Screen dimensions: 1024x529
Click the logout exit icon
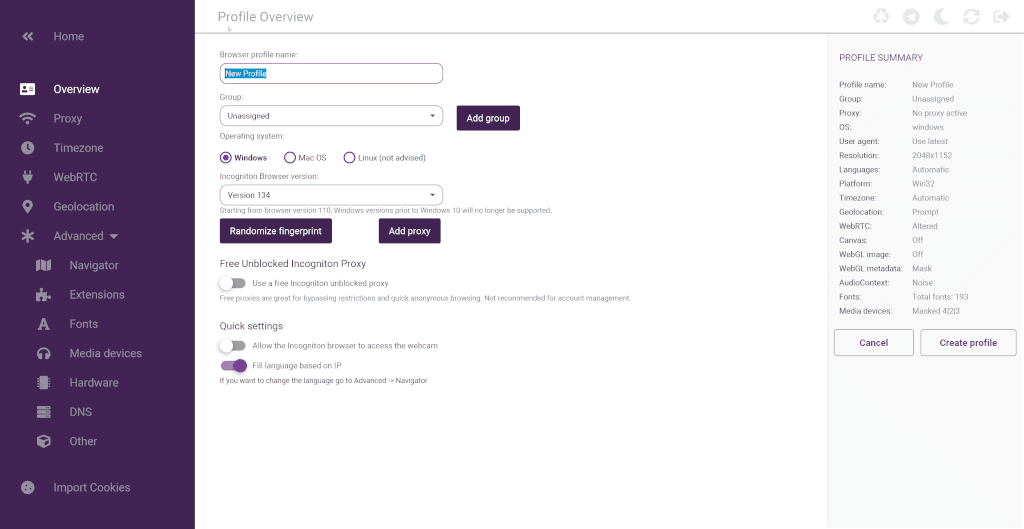(x=1000, y=16)
